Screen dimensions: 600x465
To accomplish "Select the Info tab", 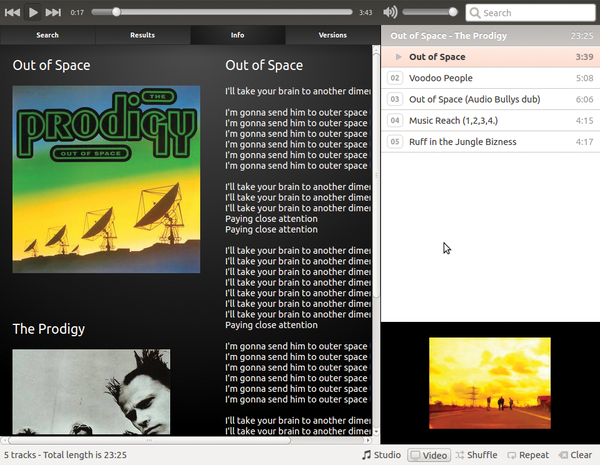I will [238, 35].
